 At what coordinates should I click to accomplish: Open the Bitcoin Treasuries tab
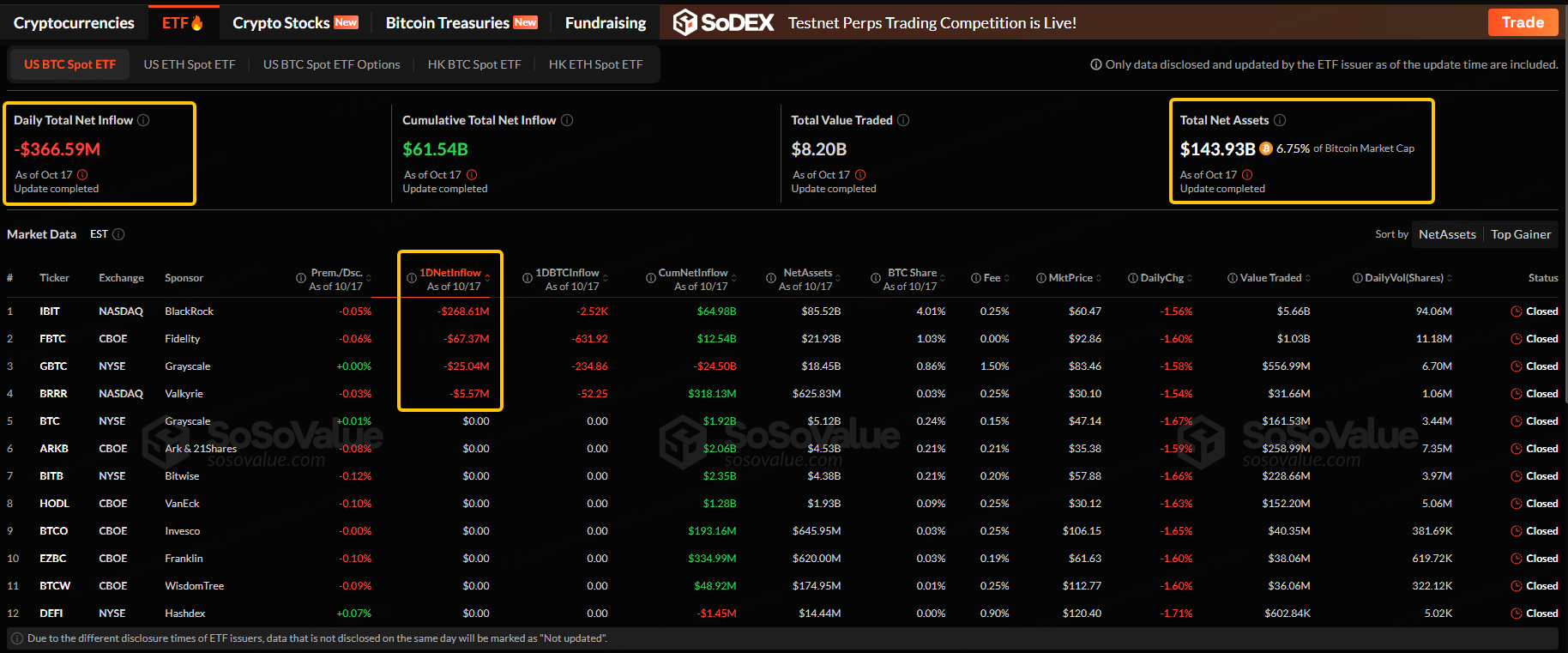(x=461, y=23)
